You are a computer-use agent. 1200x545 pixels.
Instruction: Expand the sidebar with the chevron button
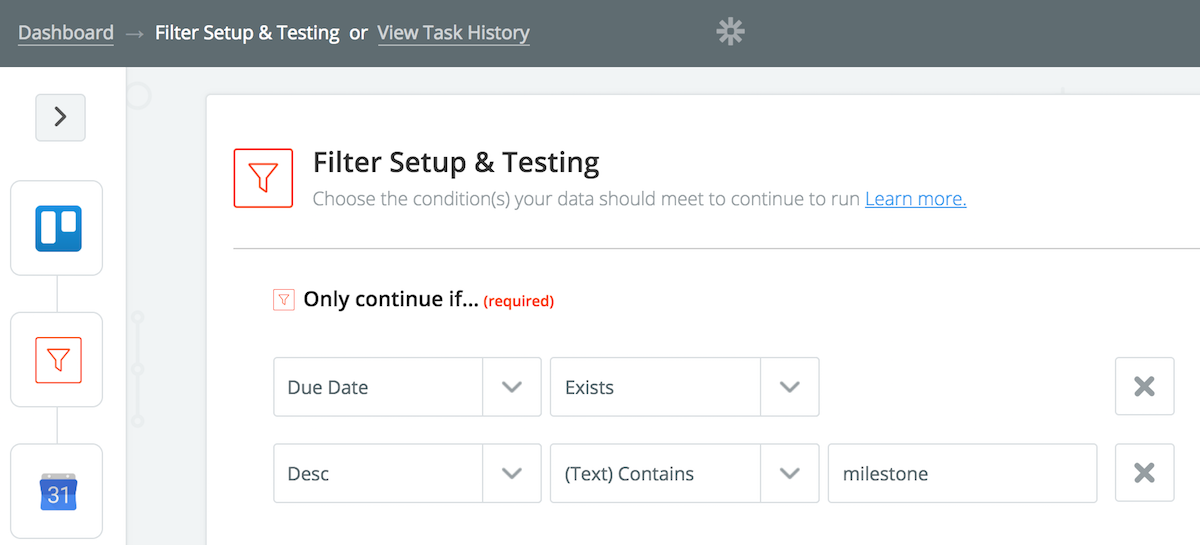pos(60,117)
